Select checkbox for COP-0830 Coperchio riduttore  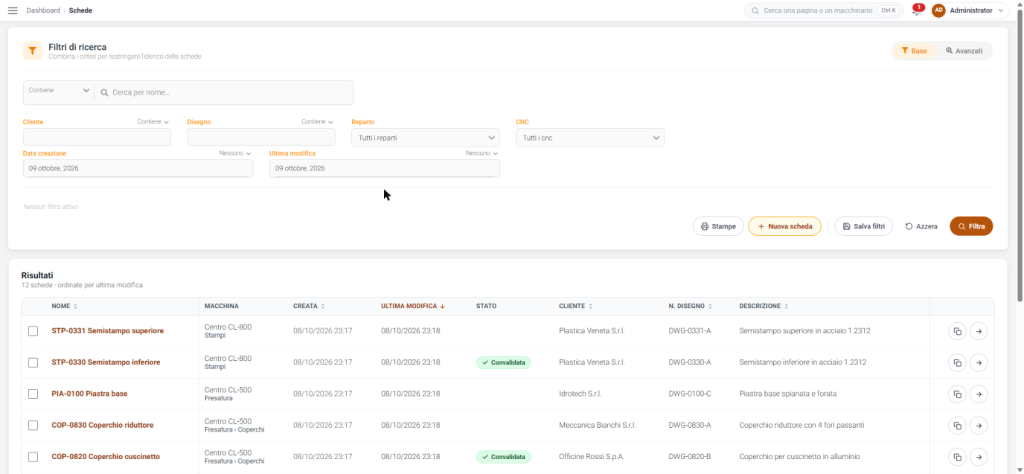point(33,425)
